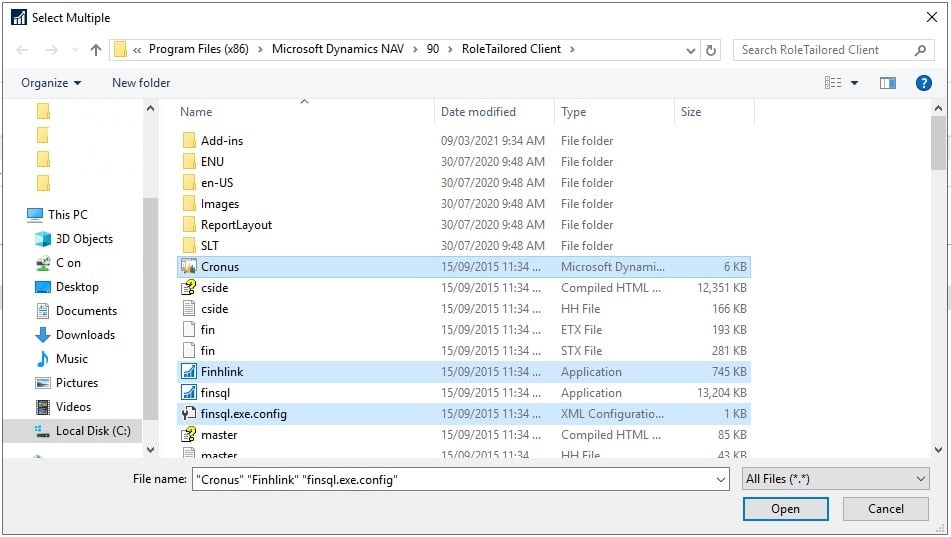951x537 pixels.
Task: Click up arrow of navigation pane scrollbar
Action: 150,109
